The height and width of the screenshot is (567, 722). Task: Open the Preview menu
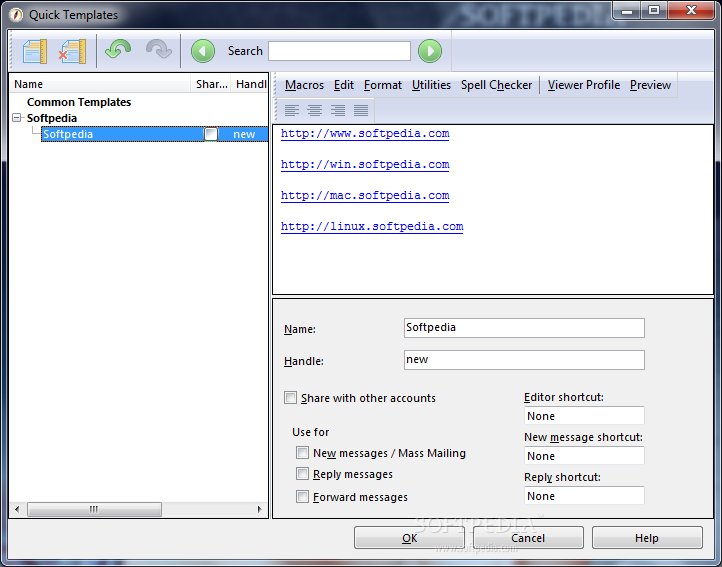coord(650,85)
